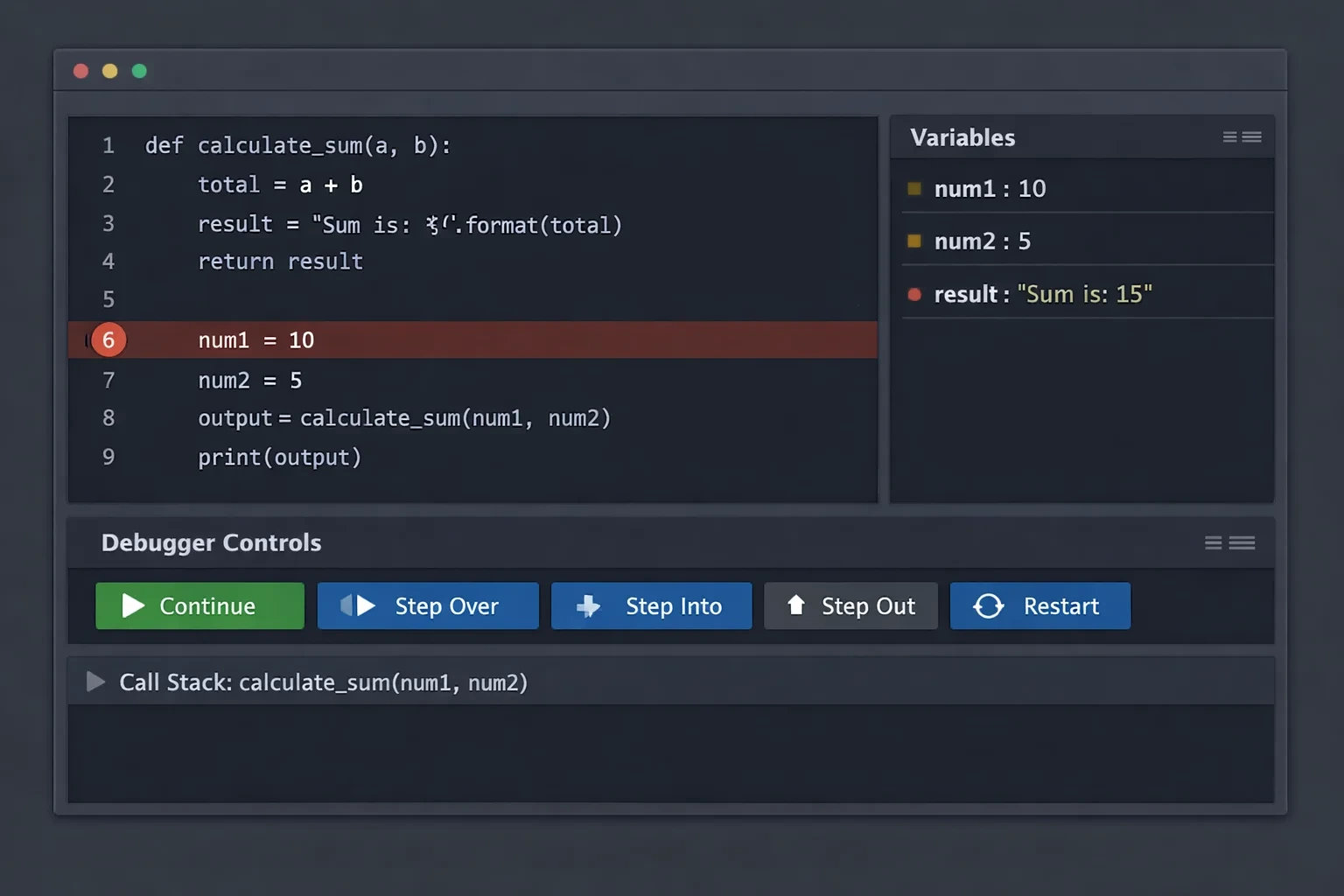The height and width of the screenshot is (896, 1344).
Task: Toggle the breakpoint on line 6
Action: (108, 339)
